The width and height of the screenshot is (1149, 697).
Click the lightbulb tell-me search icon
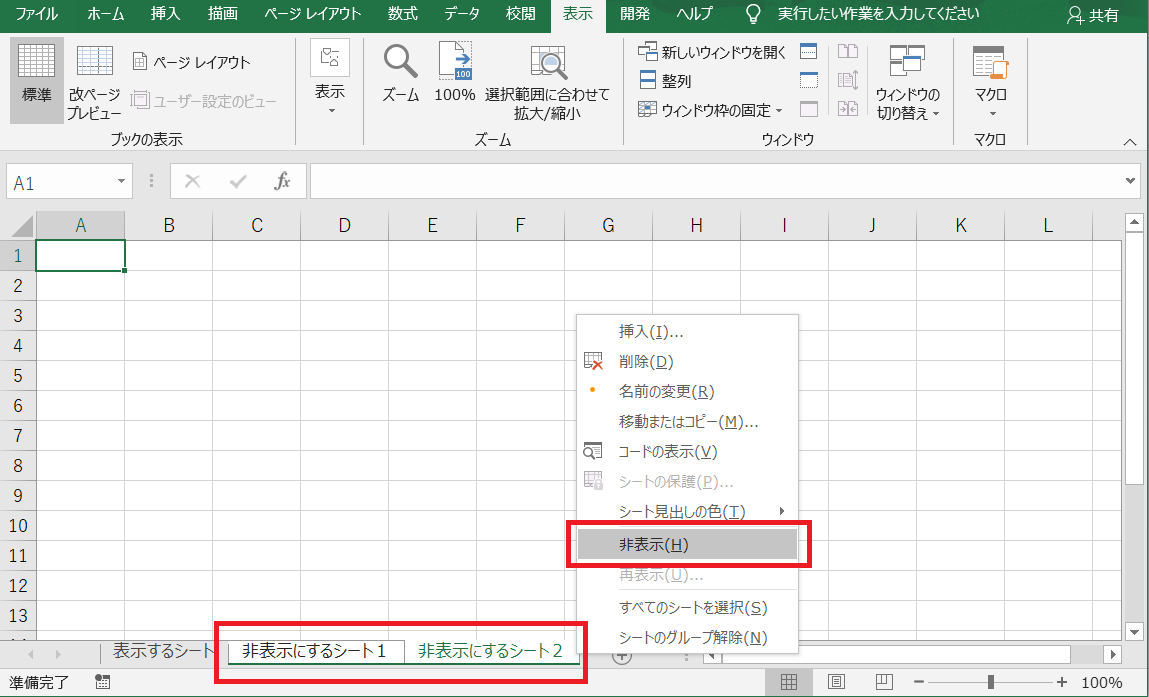pos(753,14)
